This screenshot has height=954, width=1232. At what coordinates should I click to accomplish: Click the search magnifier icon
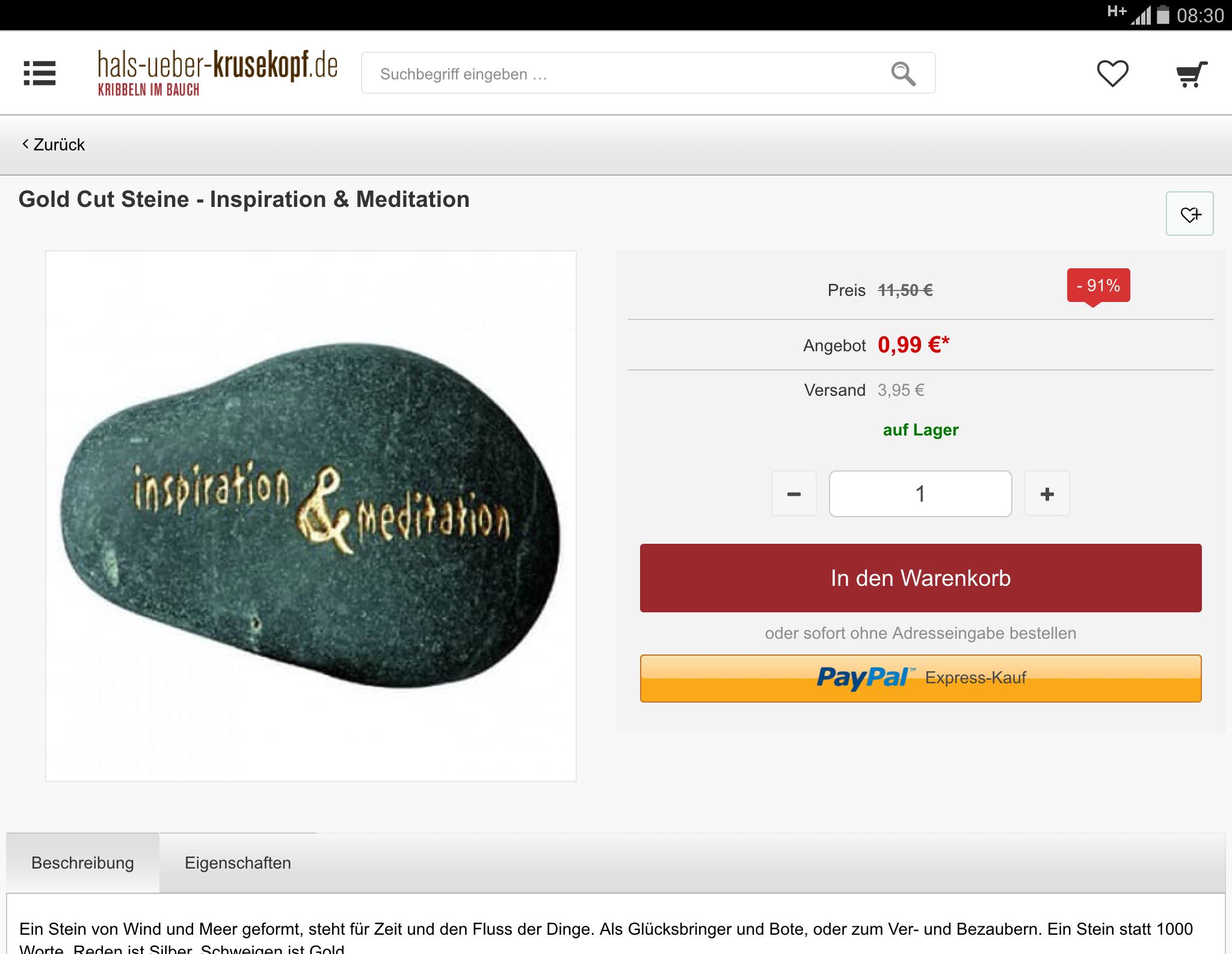pos(903,73)
